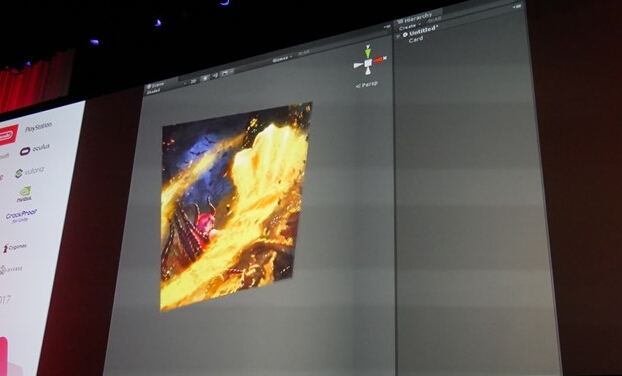622x376 pixels.
Task: Open the Shaded draw mode dropdown
Action: (154, 92)
